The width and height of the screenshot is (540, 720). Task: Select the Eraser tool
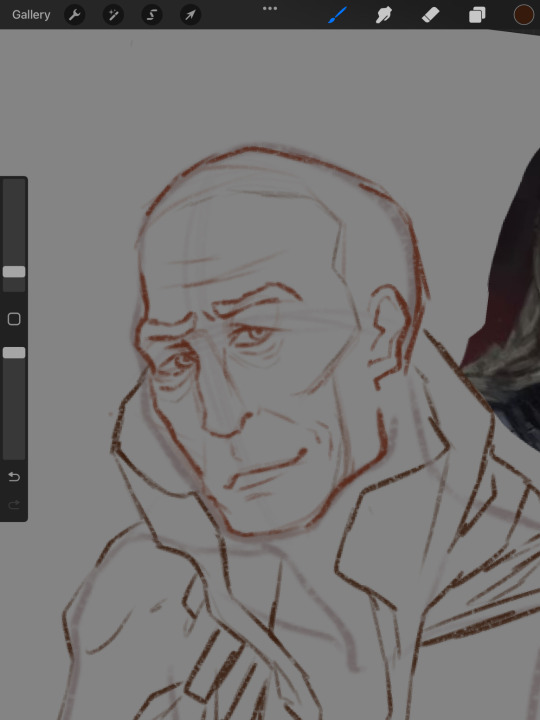pos(430,15)
